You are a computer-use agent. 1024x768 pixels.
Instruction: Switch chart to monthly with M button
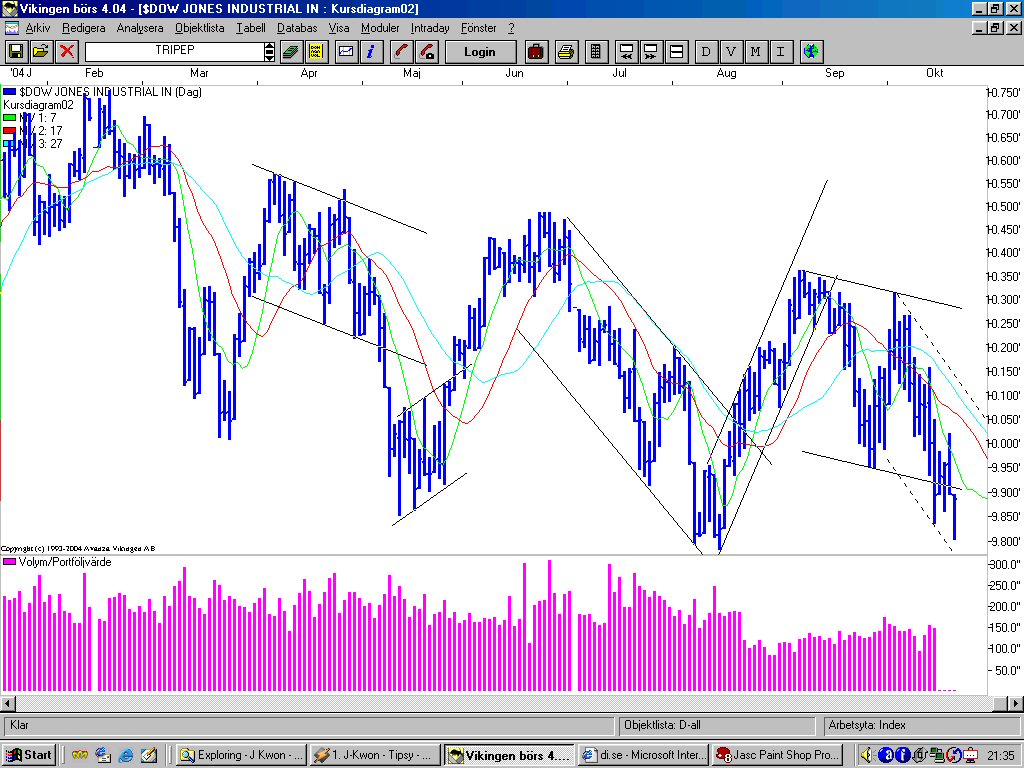click(x=756, y=52)
